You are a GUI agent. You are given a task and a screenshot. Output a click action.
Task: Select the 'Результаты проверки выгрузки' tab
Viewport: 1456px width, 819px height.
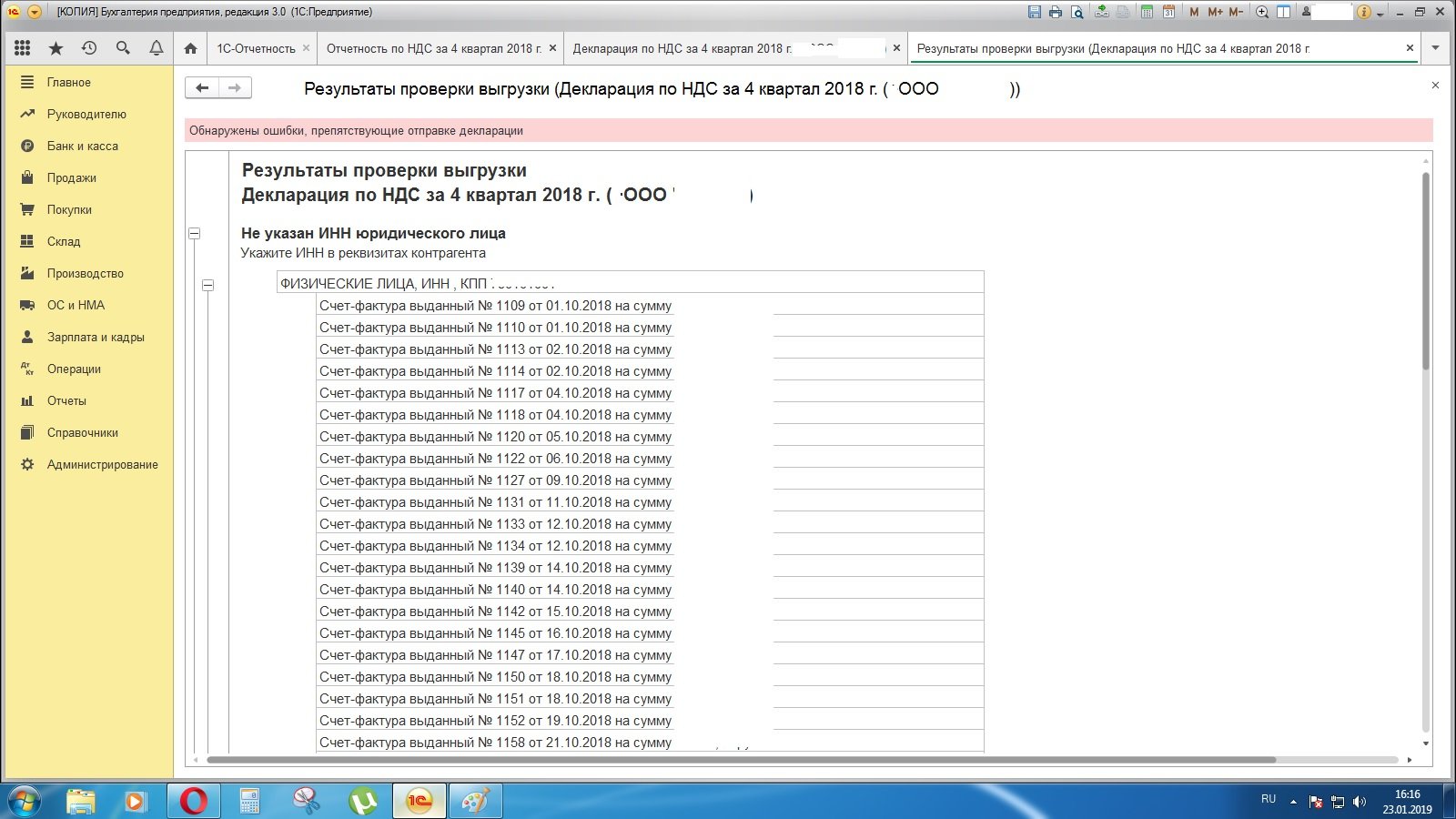(x=1113, y=48)
